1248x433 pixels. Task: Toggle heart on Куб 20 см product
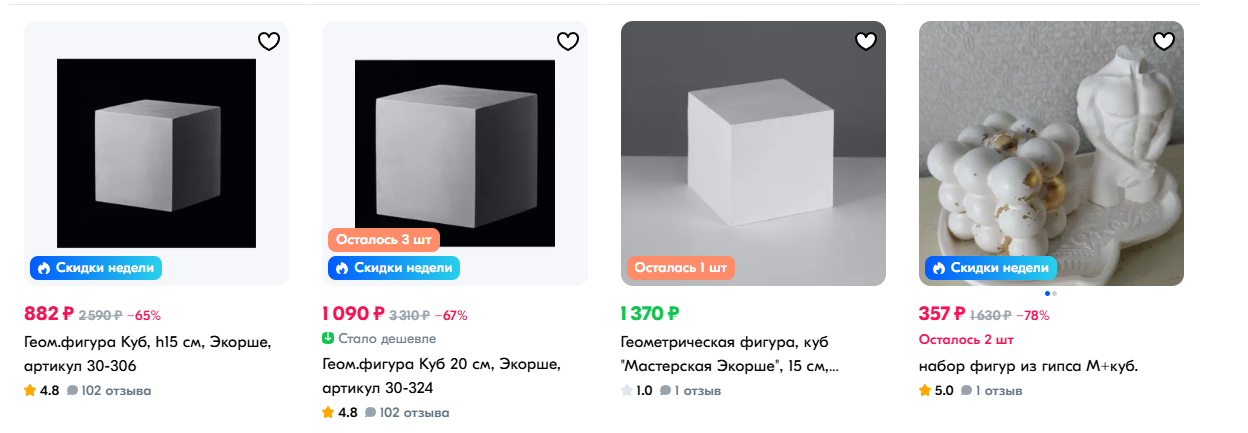click(x=567, y=41)
